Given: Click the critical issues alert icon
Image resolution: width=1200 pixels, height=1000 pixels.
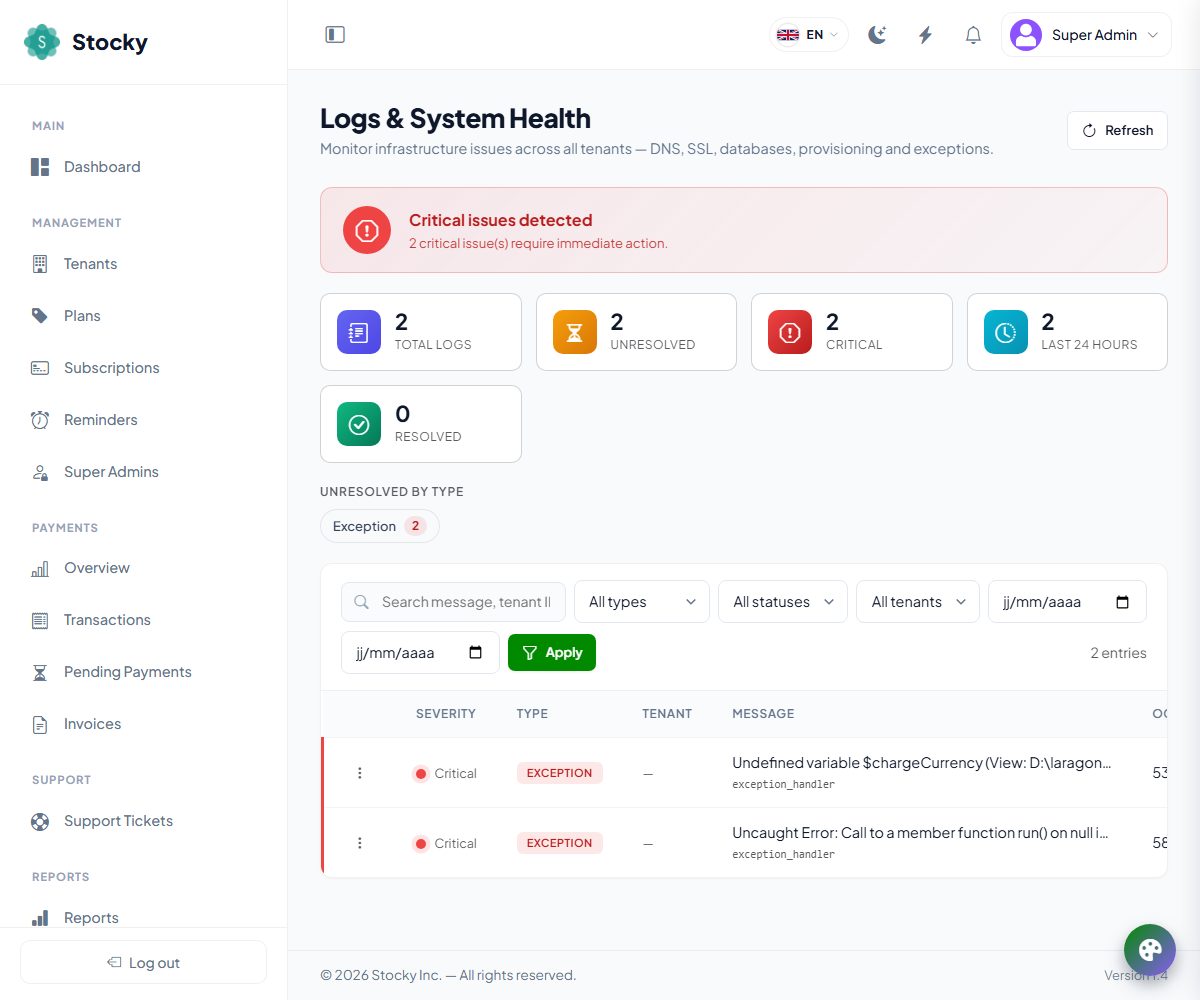Looking at the screenshot, I should [367, 230].
